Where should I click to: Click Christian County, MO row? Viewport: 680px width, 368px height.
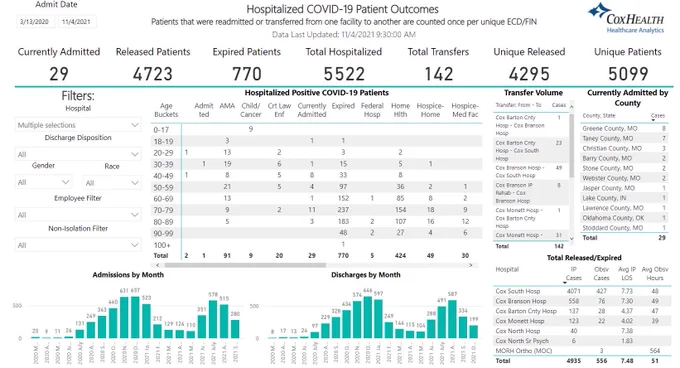click(x=624, y=148)
